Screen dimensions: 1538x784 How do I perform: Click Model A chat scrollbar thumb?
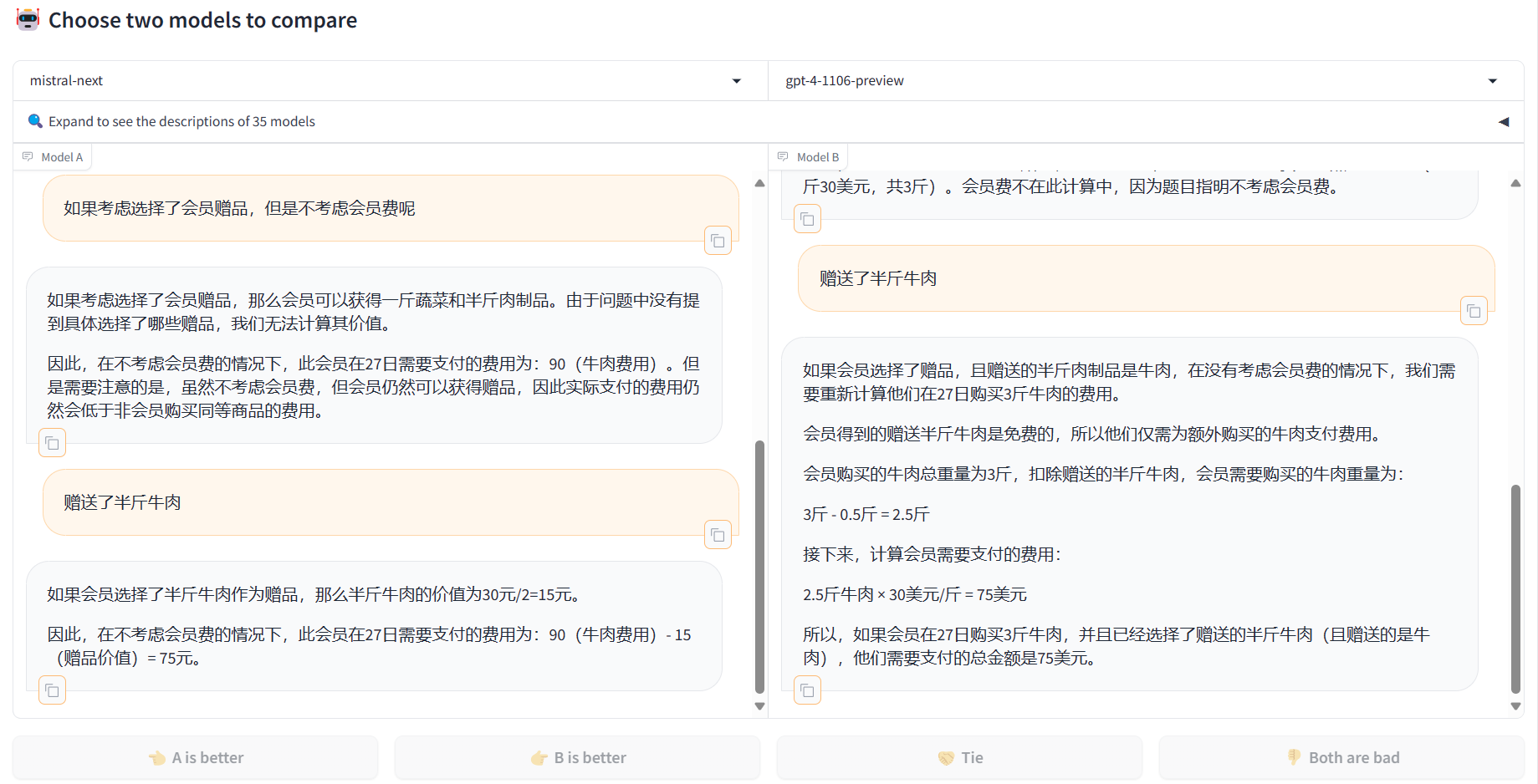[759, 567]
